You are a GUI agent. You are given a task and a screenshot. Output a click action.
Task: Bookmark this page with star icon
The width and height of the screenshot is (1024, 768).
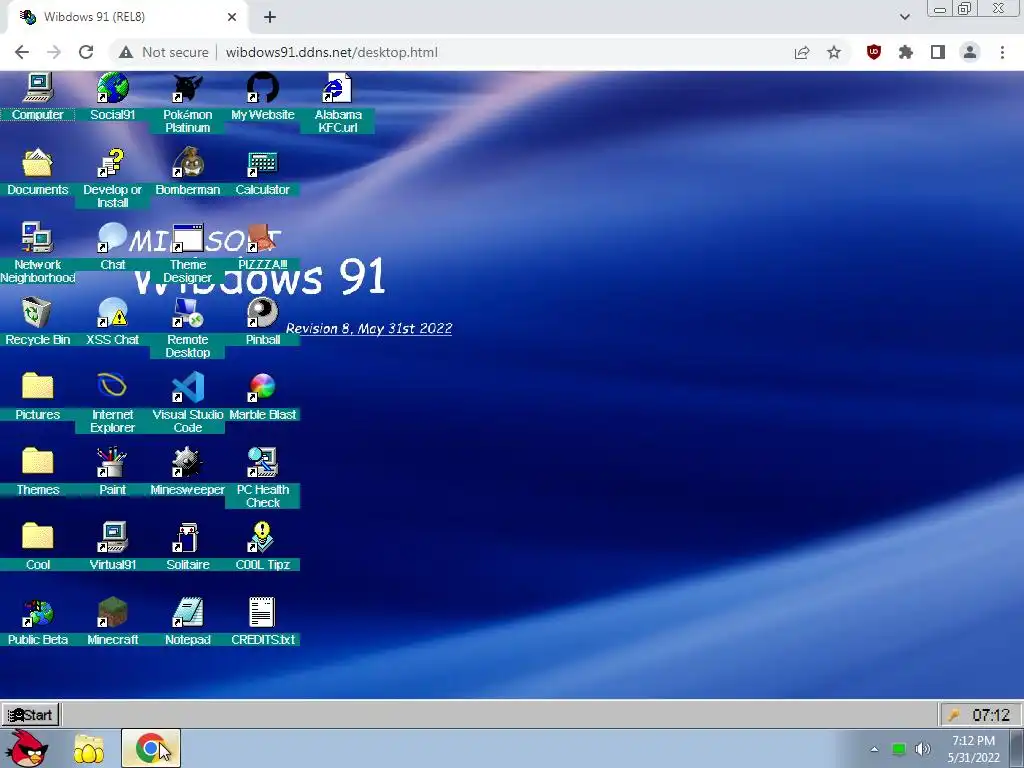pos(834,52)
